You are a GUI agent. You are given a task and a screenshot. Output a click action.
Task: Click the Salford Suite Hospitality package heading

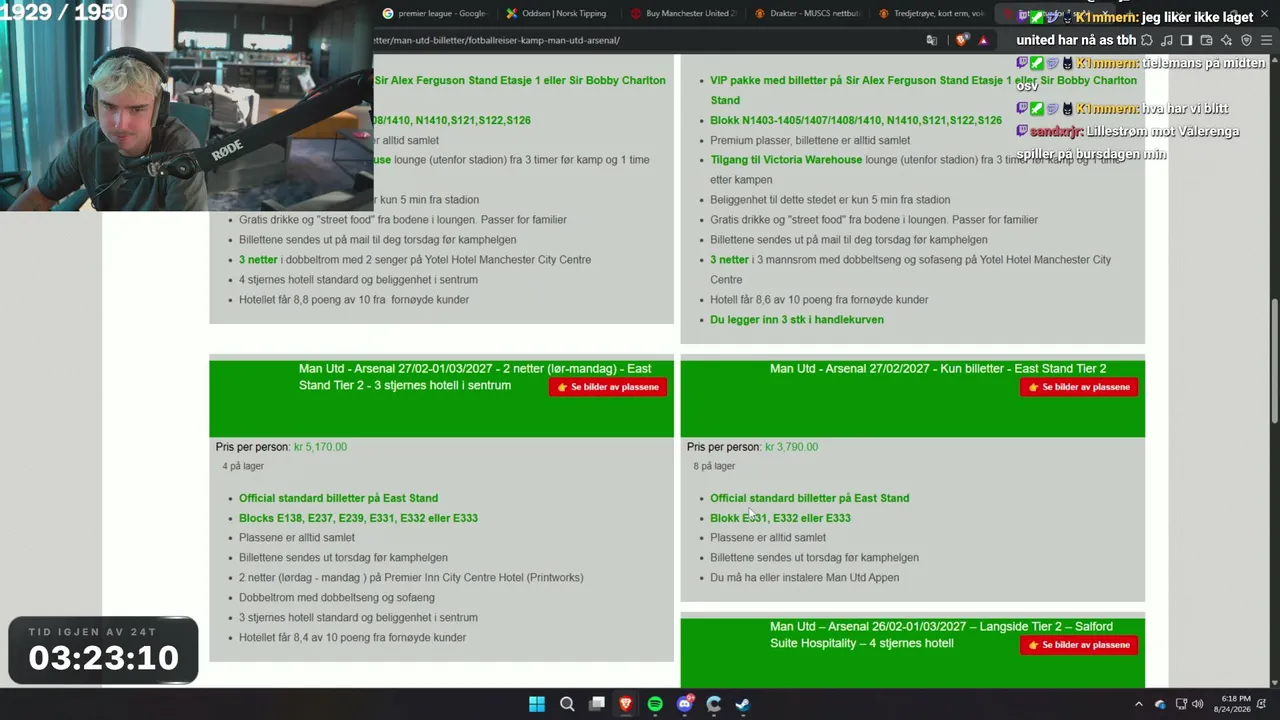(941, 635)
